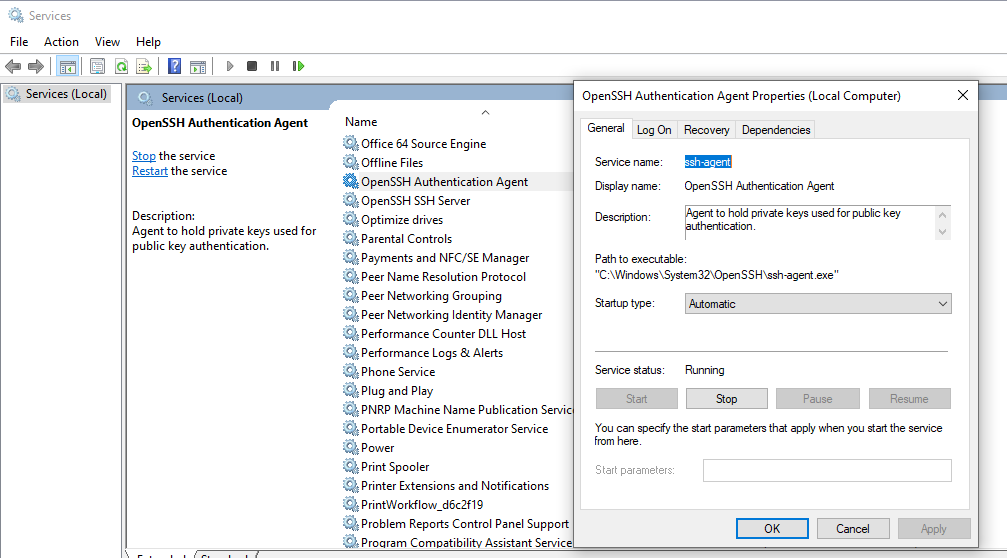Click the Back arrow toolbar icon
This screenshot has height=558, width=1007.
(x=13, y=66)
